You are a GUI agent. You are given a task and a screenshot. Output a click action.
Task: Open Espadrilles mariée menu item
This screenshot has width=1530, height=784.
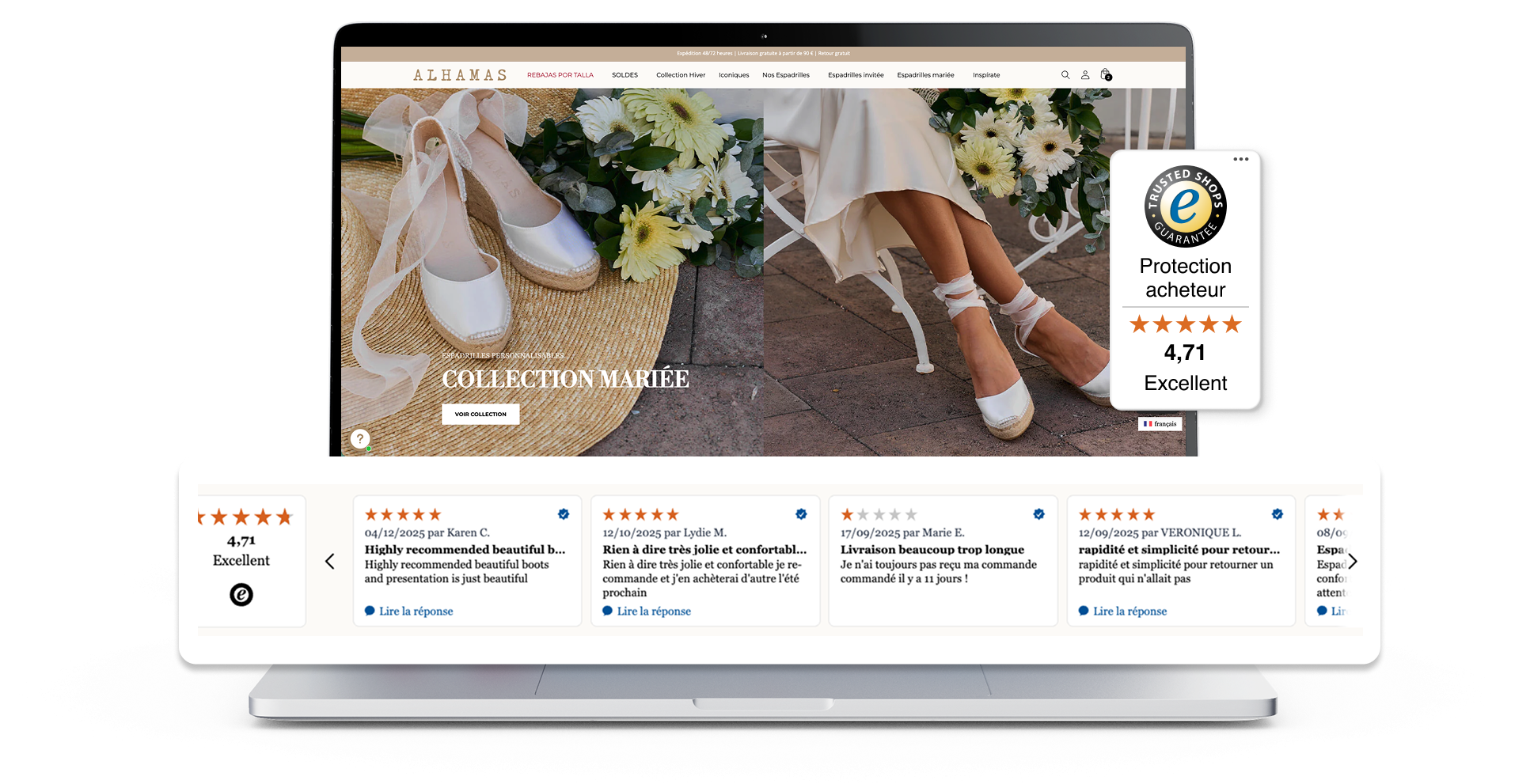(925, 75)
